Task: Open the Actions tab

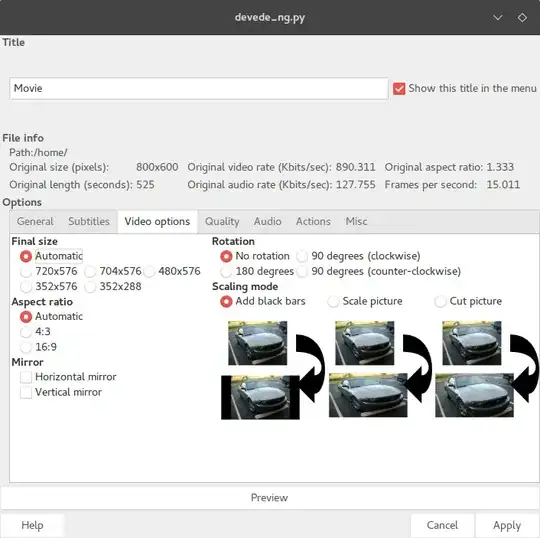Action: tap(313, 221)
